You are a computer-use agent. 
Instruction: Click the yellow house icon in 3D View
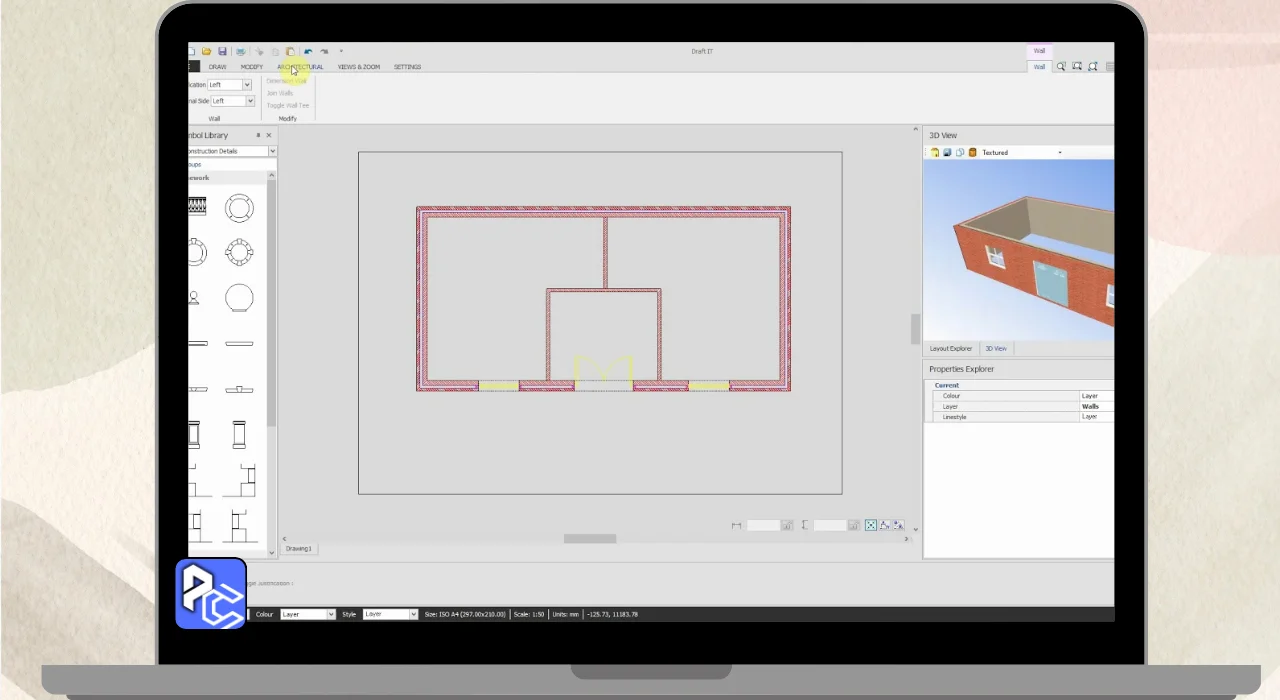point(935,153)
